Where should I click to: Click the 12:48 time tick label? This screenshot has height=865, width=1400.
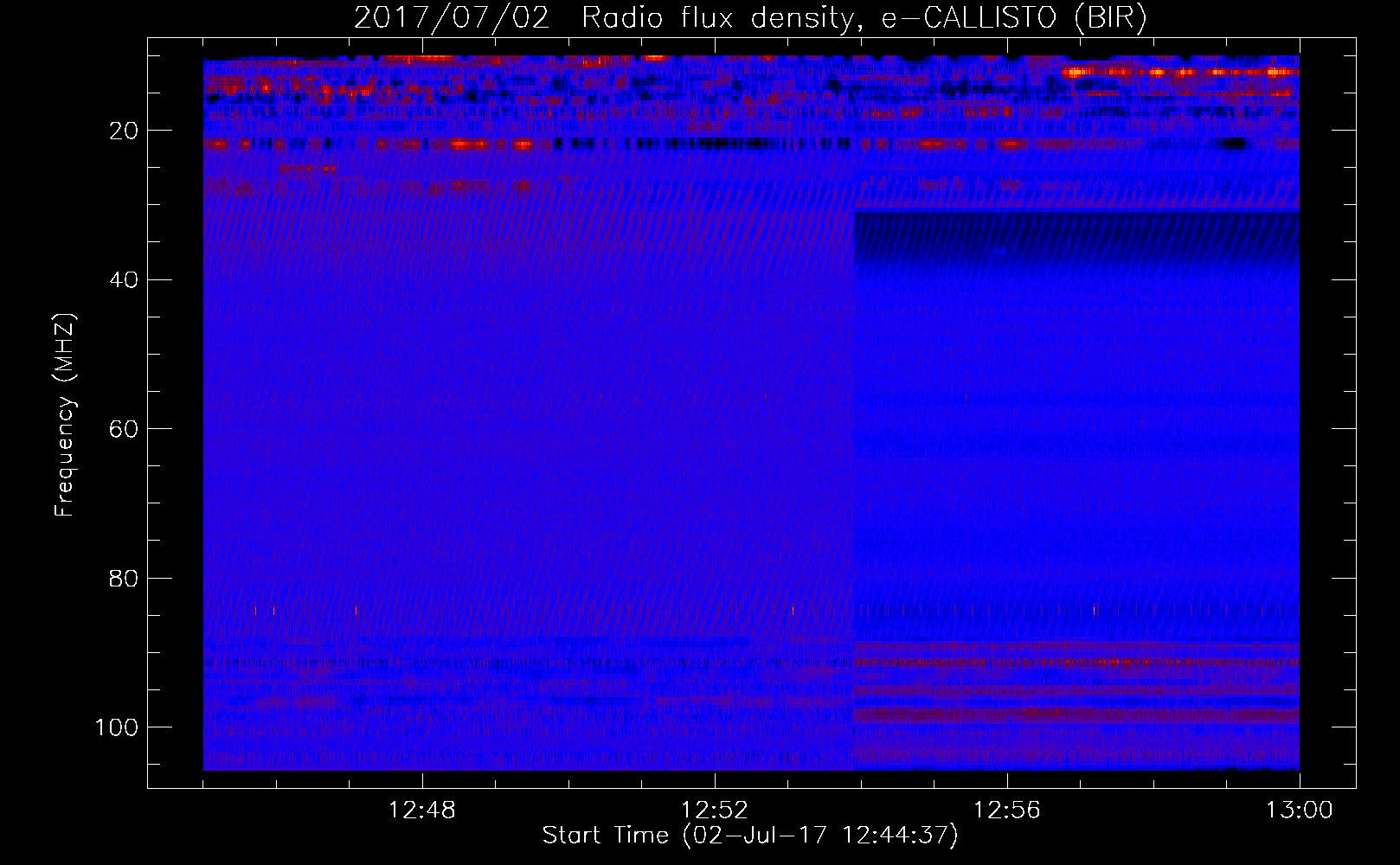[x=422, y=811]
